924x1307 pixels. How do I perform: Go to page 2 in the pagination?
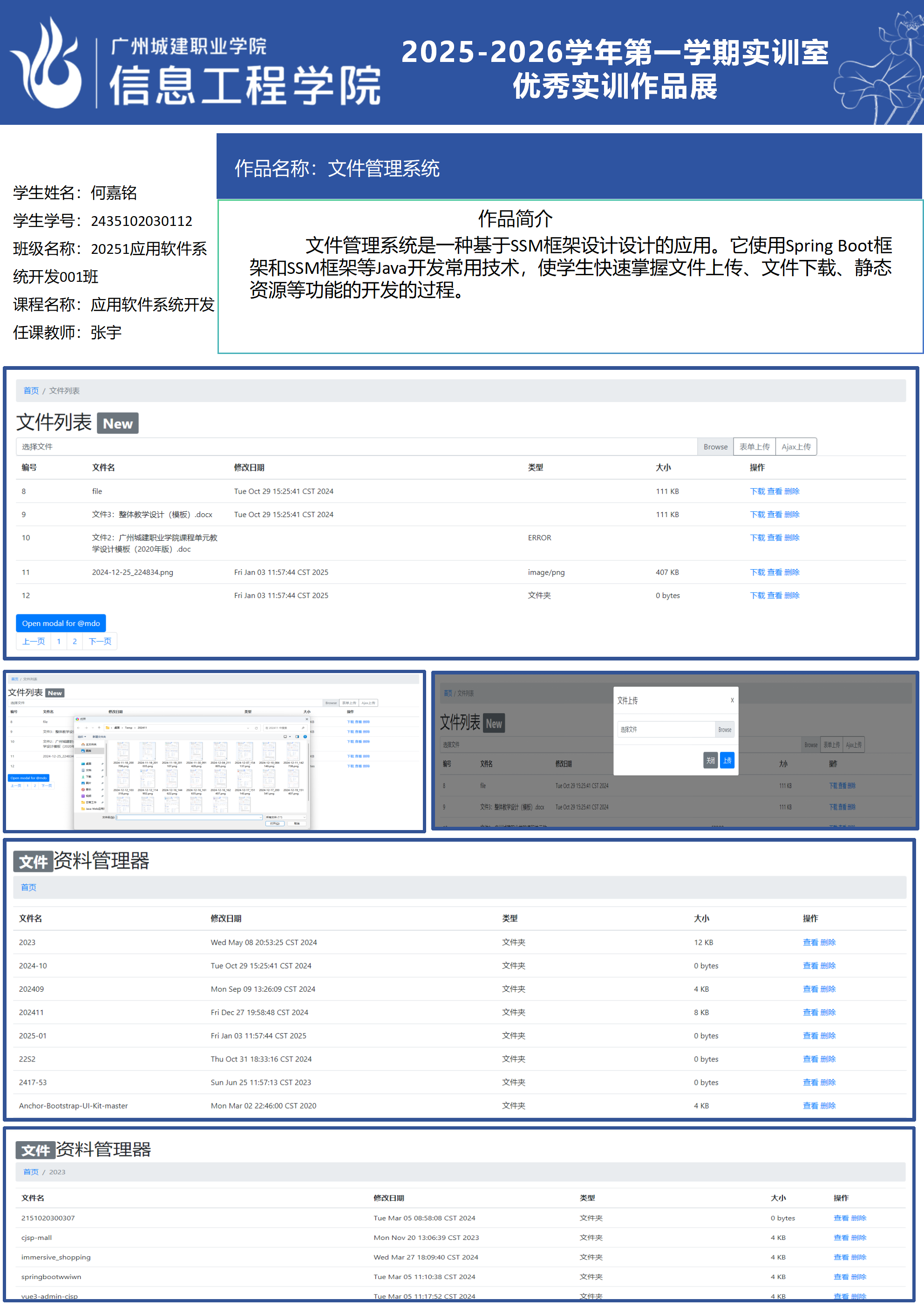[x=75, y=641]
